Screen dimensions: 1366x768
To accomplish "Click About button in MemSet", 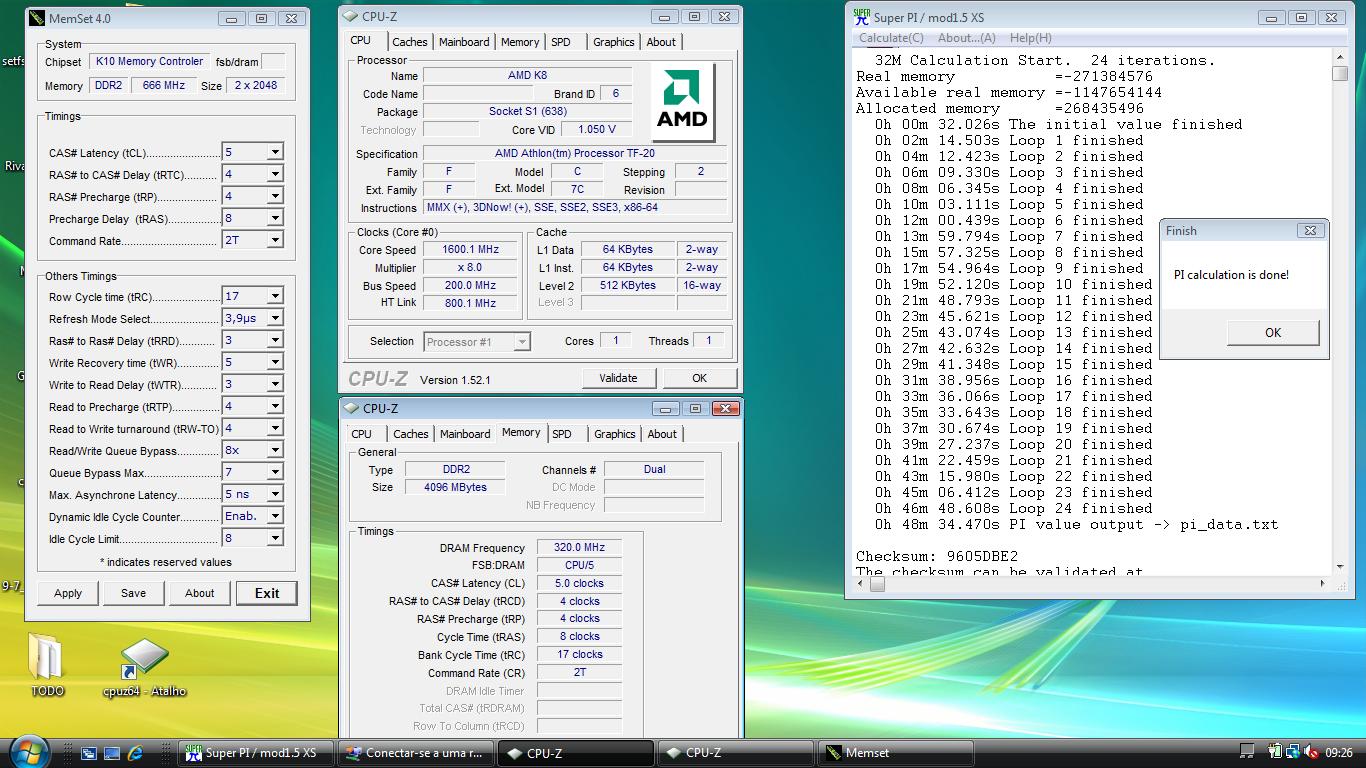I will pos(200,593).
